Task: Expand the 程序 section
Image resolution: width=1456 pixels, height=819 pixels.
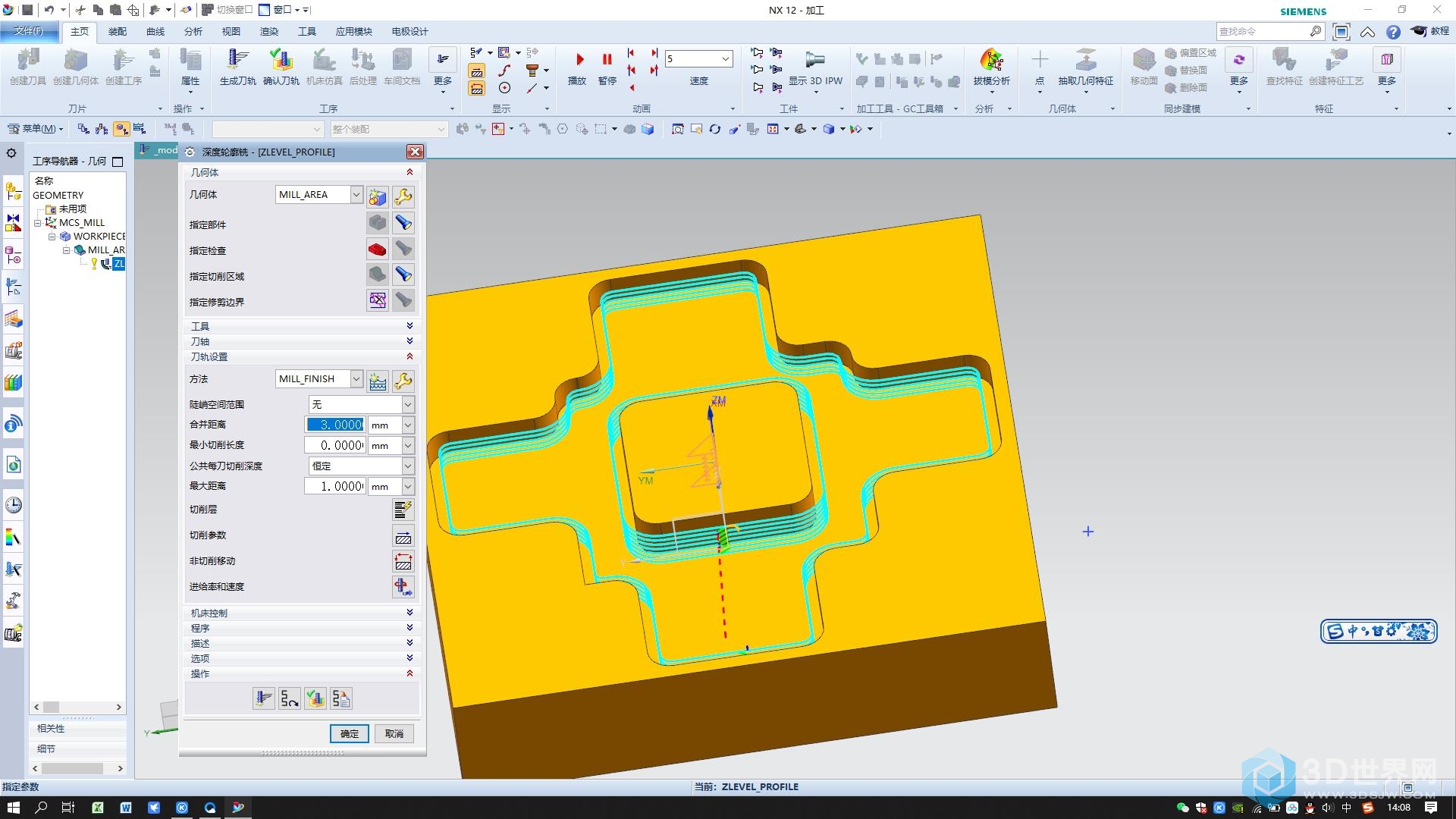Action: pyautogui.click(x=409, y=628)
